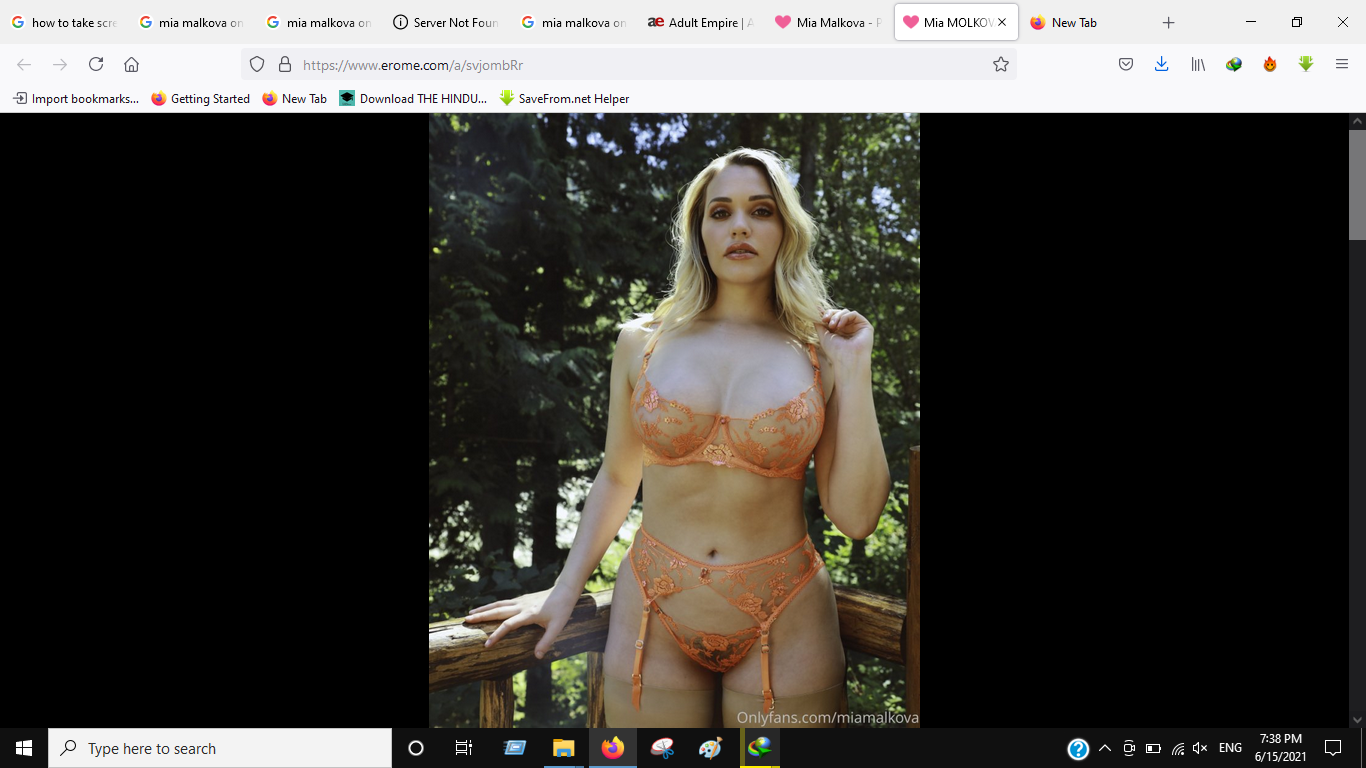Click the flame extension icon in toolbar
Image resolution: width=1366 pixels, height=768 pixels.
[1270, 64]
